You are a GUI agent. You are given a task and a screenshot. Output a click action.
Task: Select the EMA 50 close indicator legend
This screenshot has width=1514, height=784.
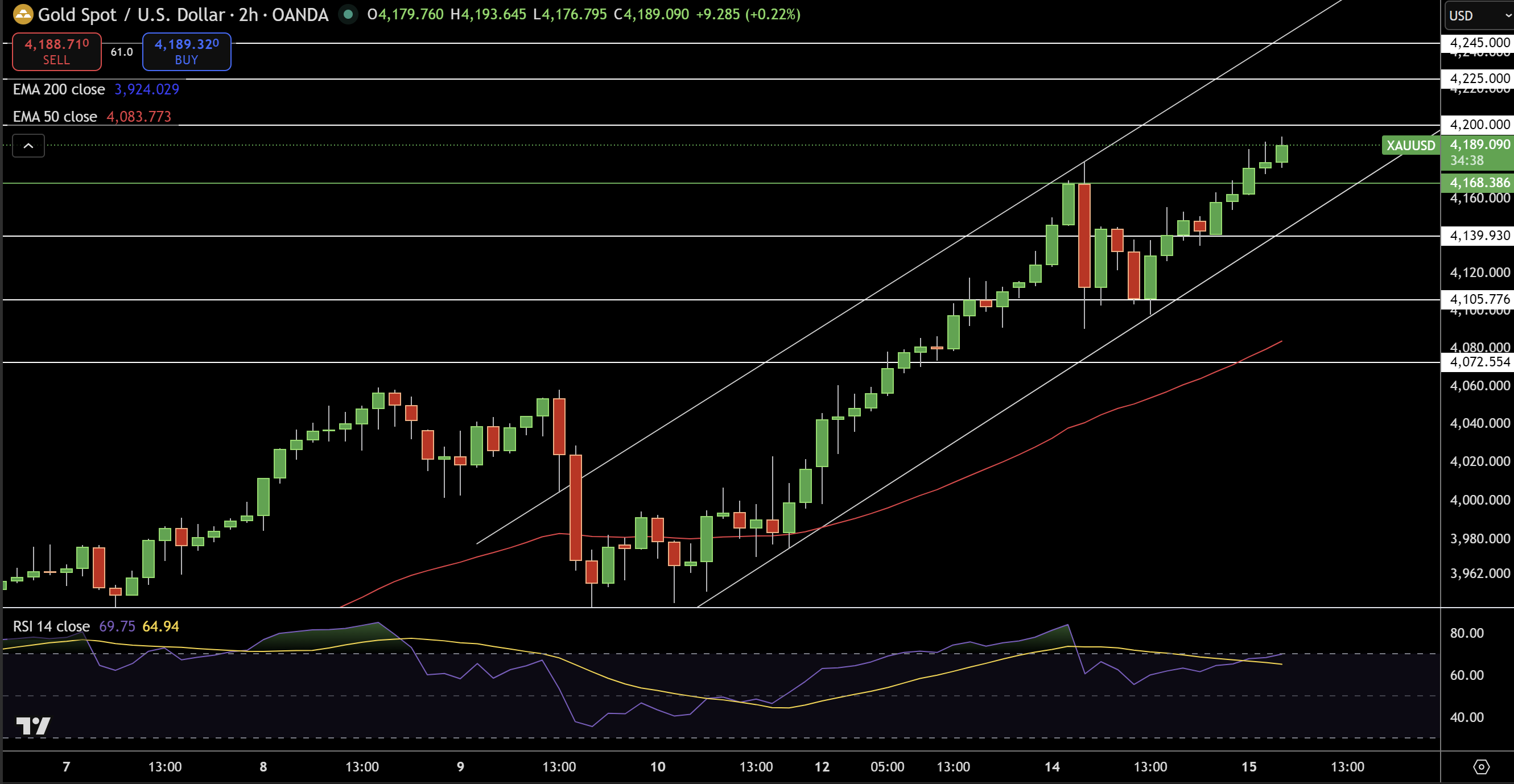tap(55, 117)
